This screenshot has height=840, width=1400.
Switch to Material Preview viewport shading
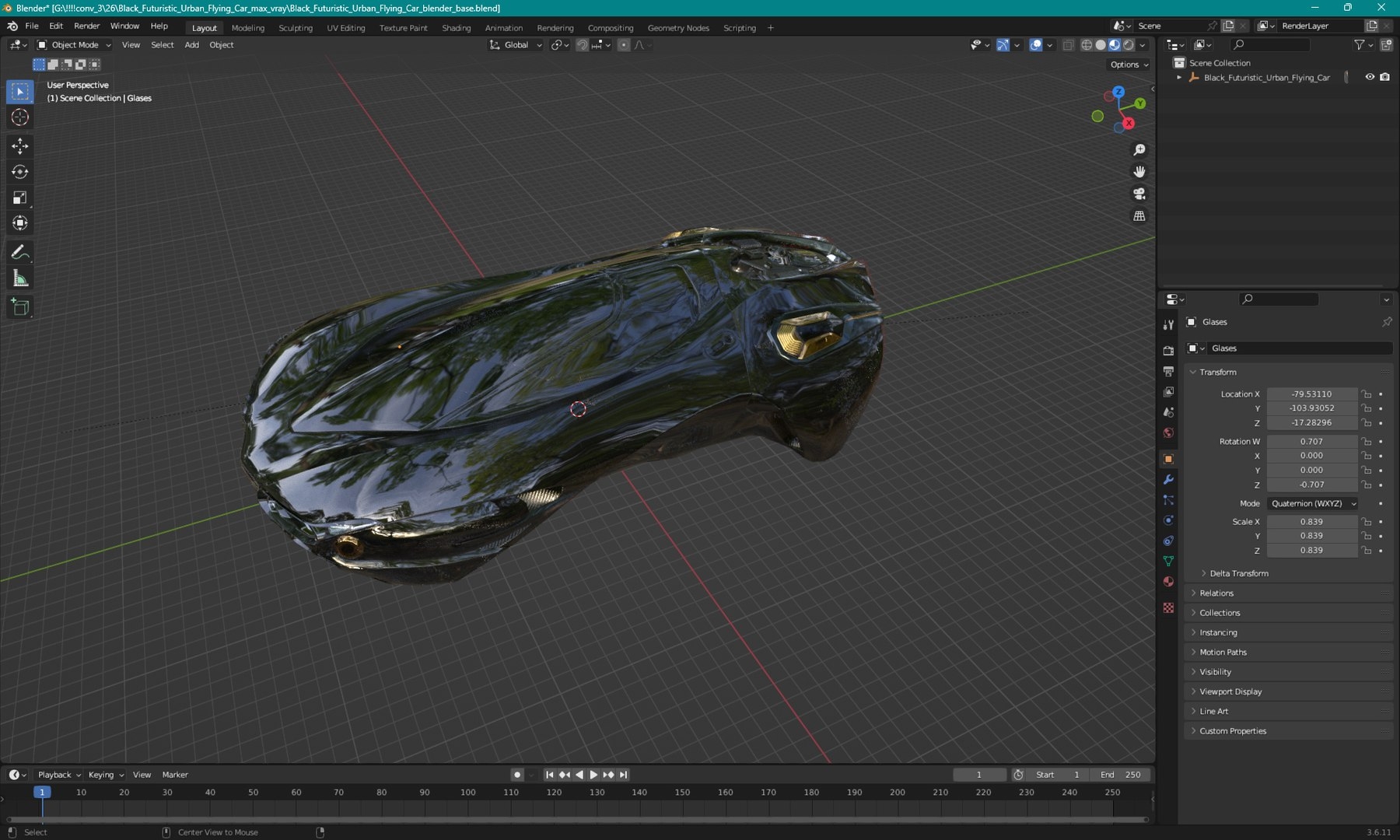tap(1113, 44)
